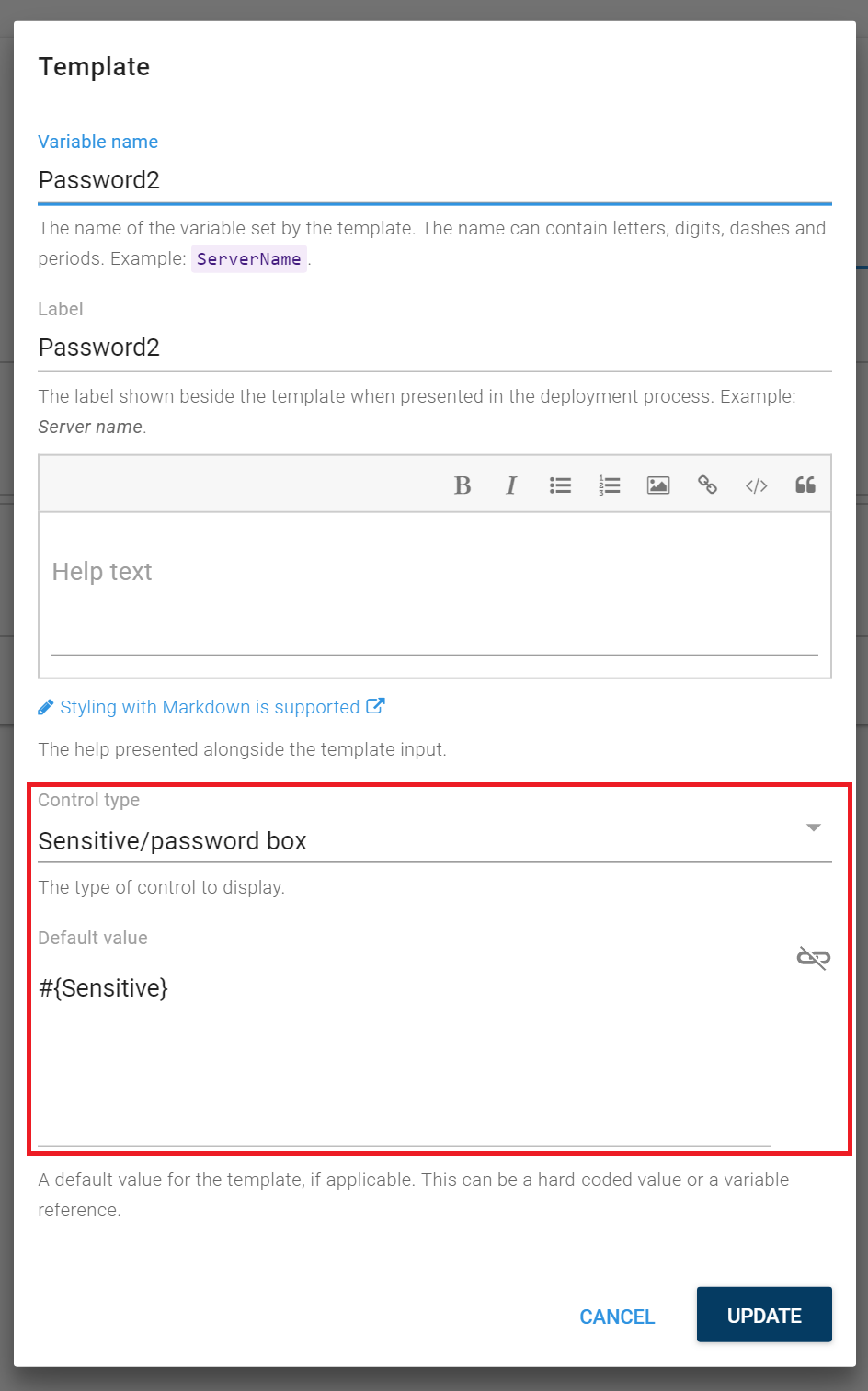The image size is (868, 1391).
Task: Insert a hyperlink into the Help text
Action: 707,485
